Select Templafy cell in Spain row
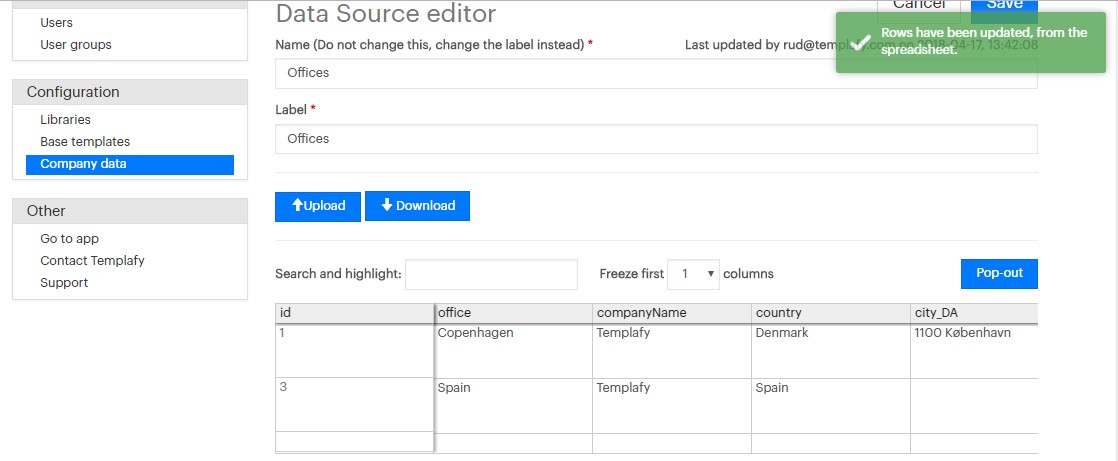This screenshot has width=1118, height=461. click(672, 406)
